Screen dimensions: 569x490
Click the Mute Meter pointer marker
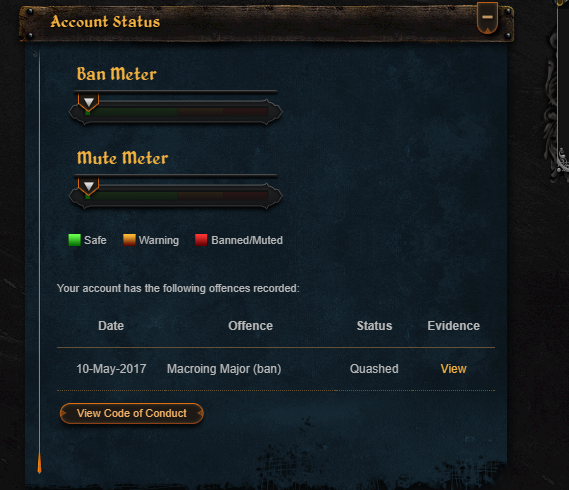click(x=89, y=186)
